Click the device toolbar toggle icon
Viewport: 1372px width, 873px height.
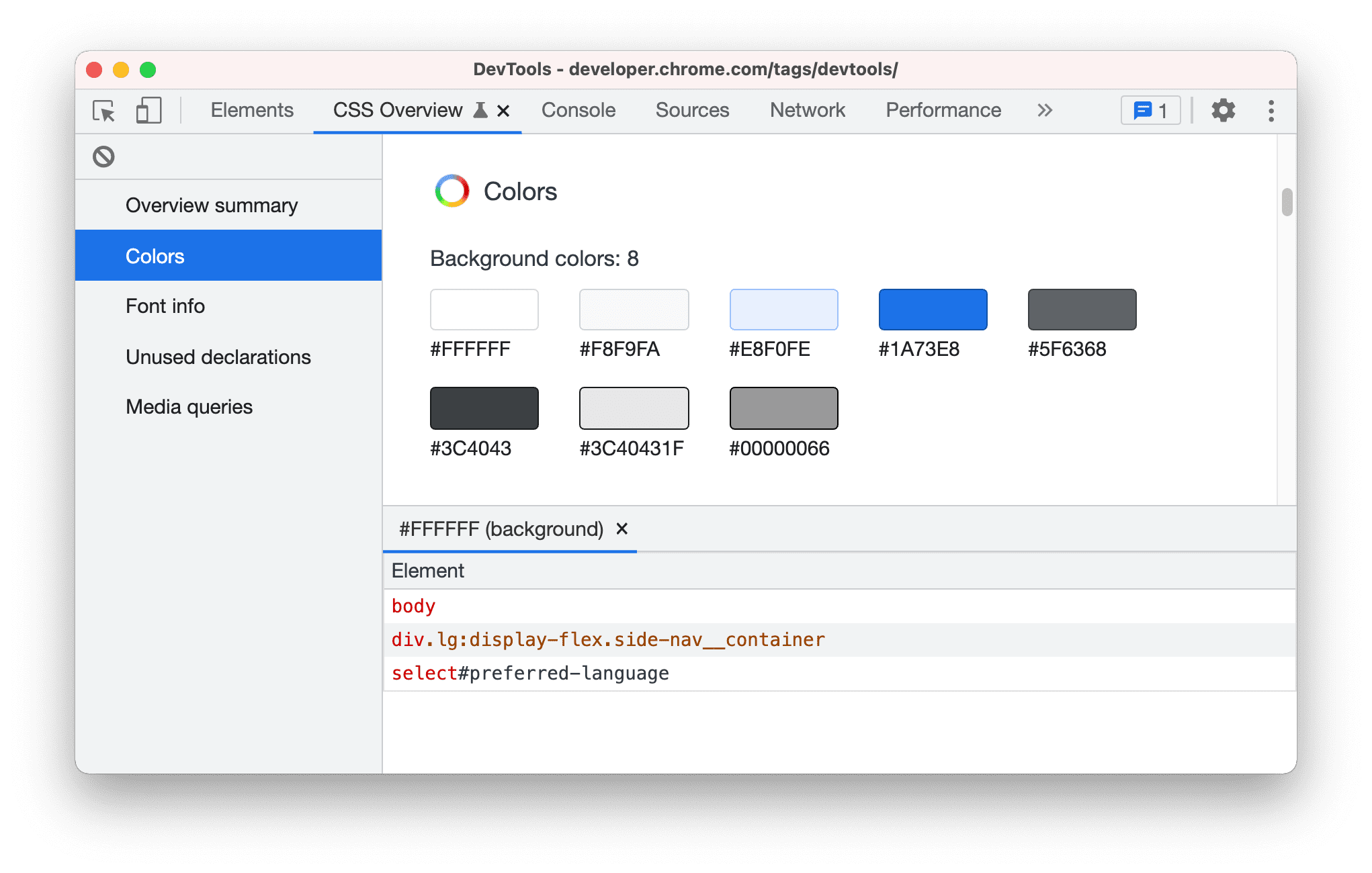147,109
